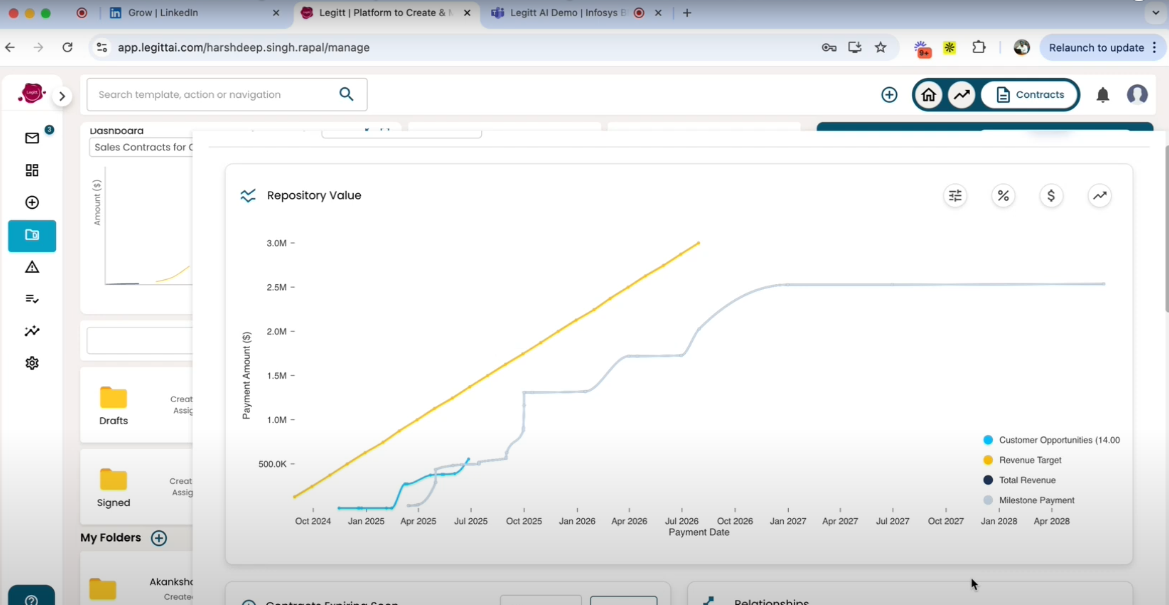Viewport: 1169px width, 605px height.
Task: Expand sidebar with the chevron arrow
Action: 63,95
